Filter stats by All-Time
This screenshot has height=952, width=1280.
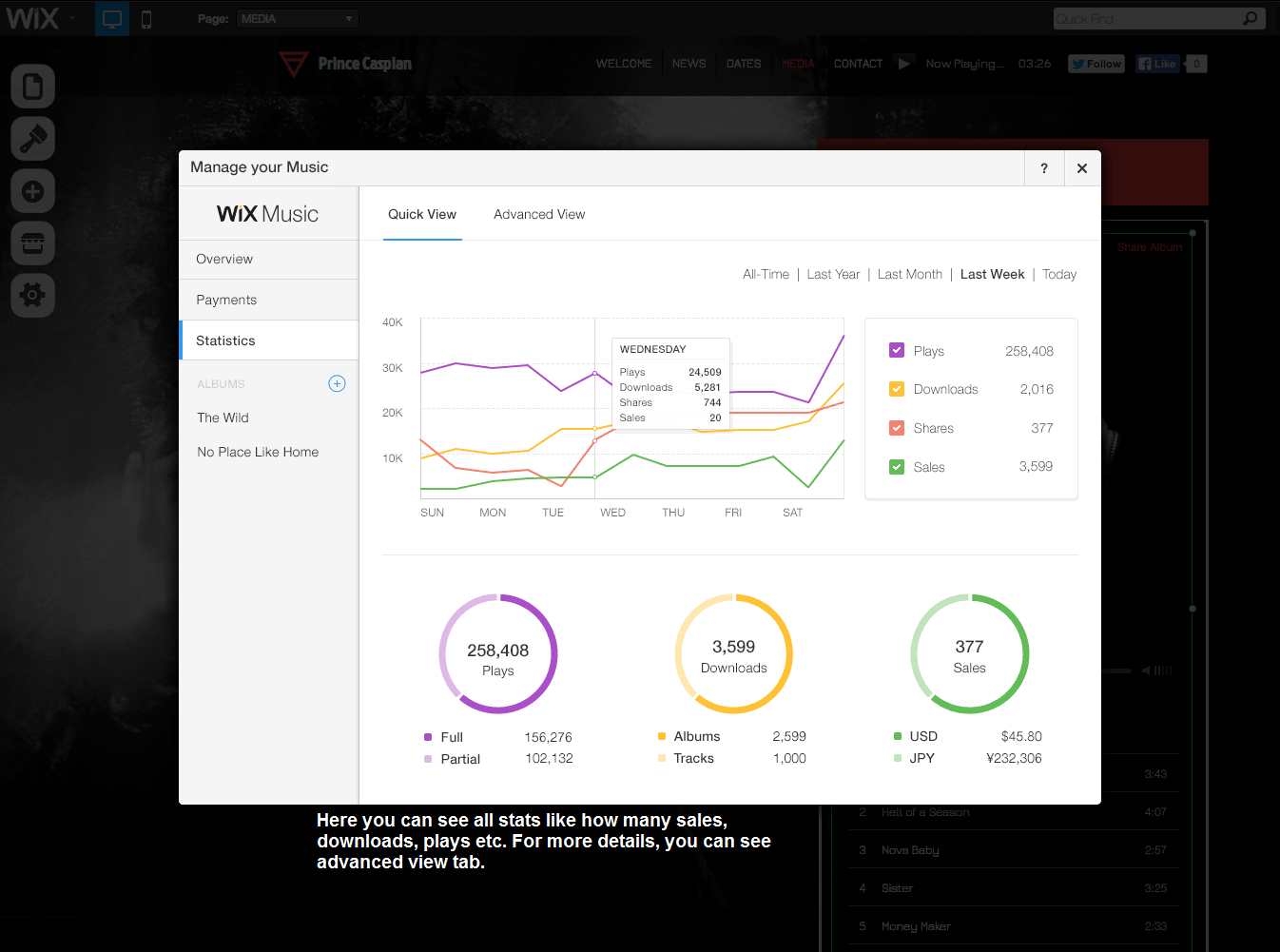pyautogui.click(x=766, y=274)
